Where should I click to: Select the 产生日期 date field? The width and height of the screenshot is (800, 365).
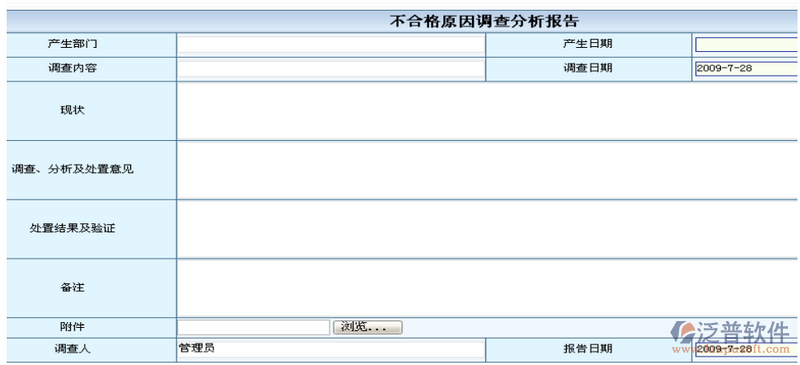click(x=746, y=45)
